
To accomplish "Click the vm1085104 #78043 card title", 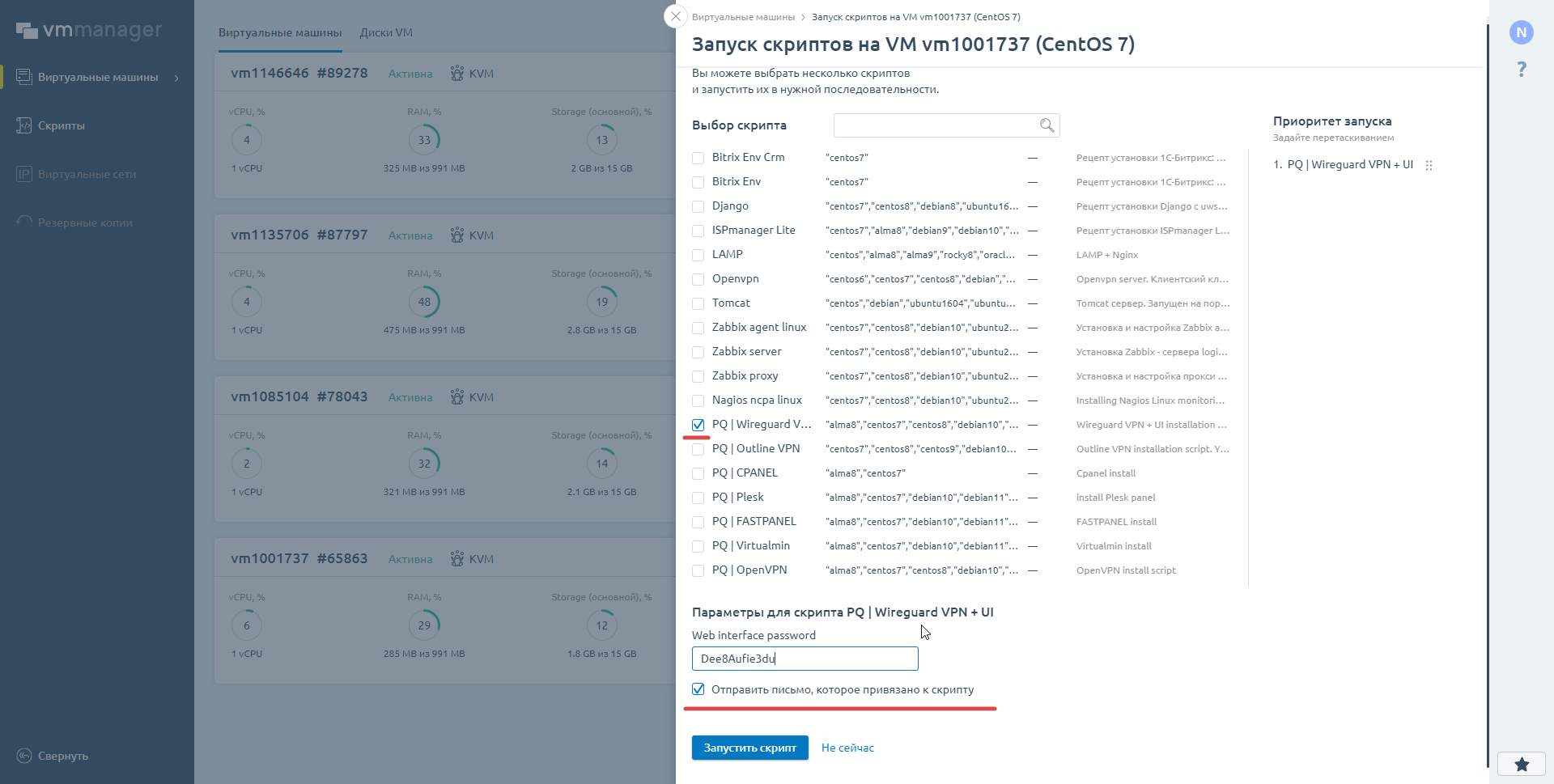I will click(x=299, y=396).
